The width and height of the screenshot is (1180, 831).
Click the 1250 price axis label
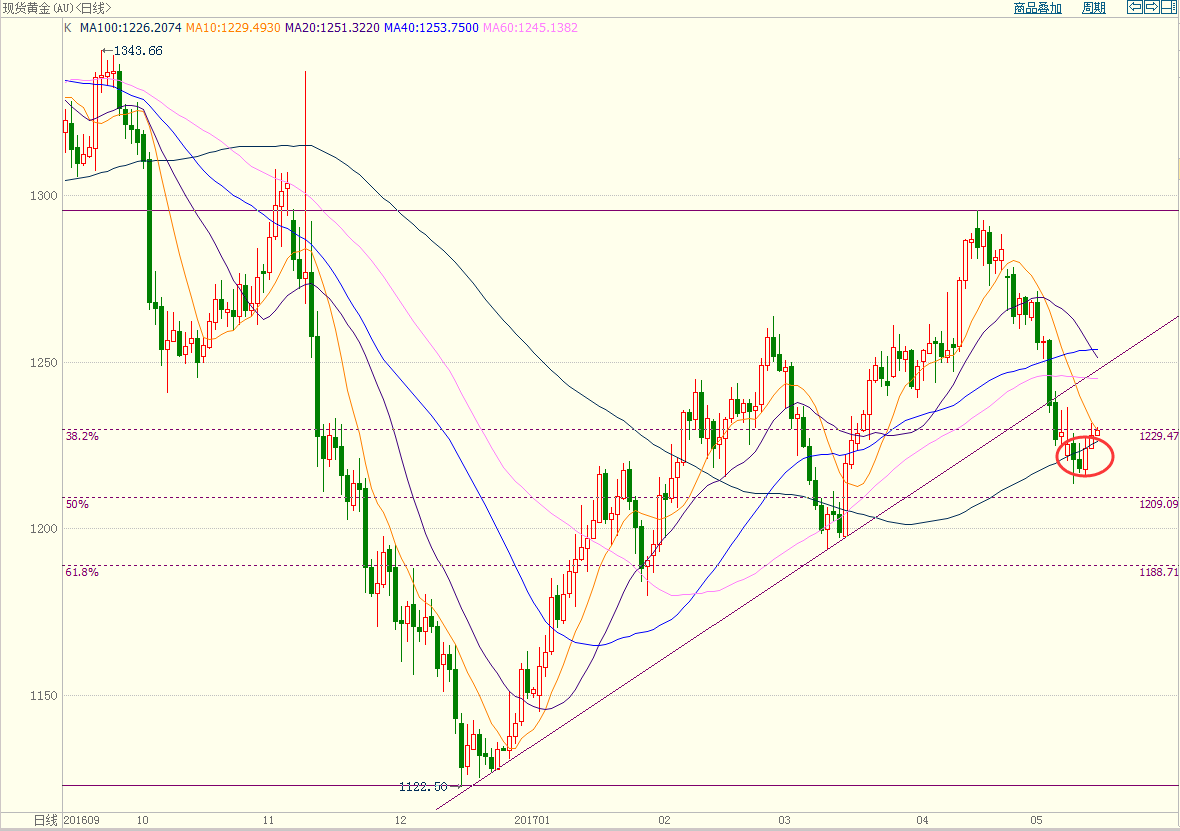[x=44, y=363]
